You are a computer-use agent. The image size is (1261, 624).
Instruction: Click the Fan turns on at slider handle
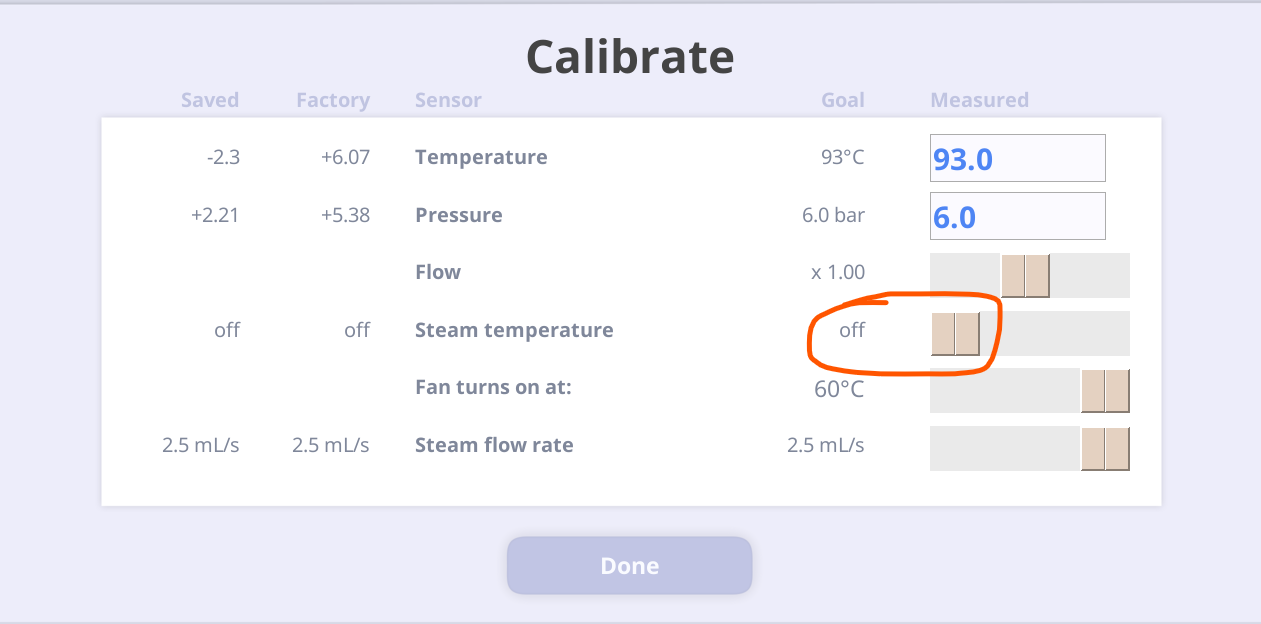coord(1105,391)
